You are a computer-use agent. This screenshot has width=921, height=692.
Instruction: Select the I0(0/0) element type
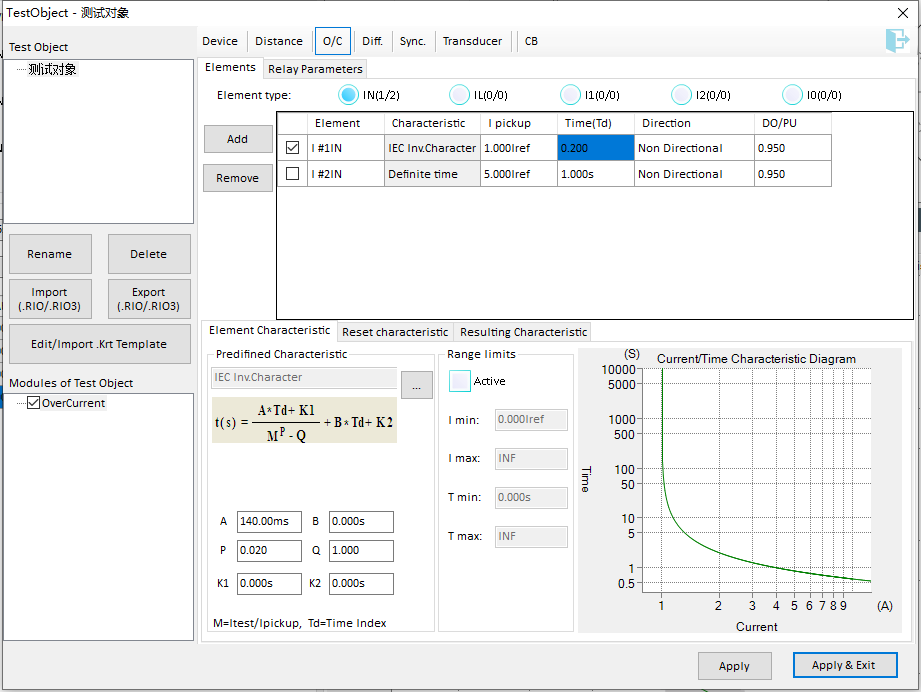click(792, 95)
